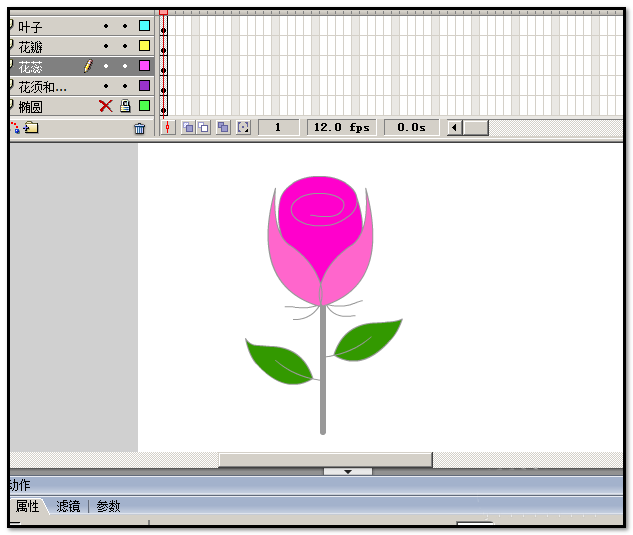Select frame 1 keyframe of 花须和... layer
The width and height of the screenshot is (633, 535).
click(163, 86)
